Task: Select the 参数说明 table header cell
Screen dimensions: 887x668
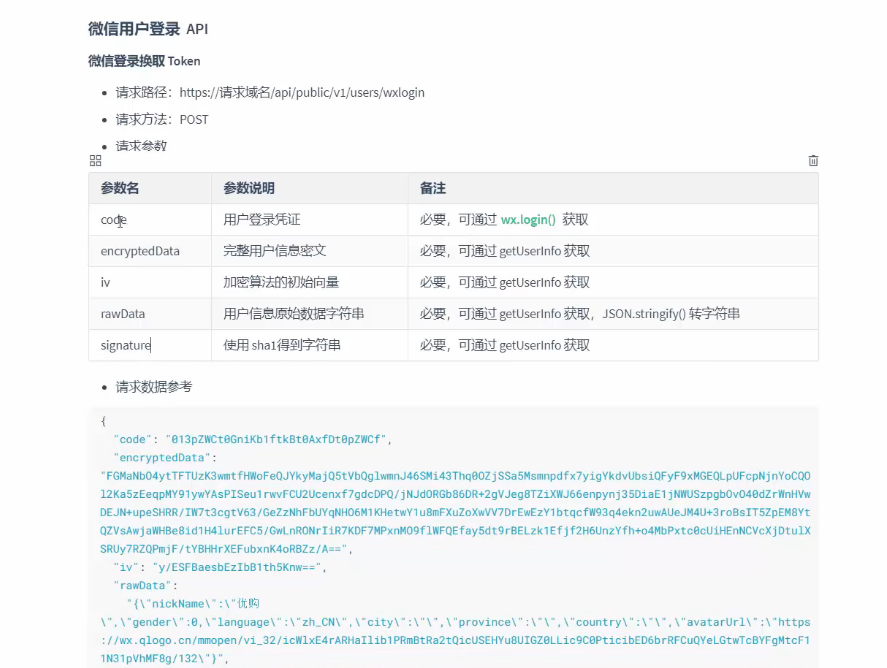Action: [x=309, y=188]
